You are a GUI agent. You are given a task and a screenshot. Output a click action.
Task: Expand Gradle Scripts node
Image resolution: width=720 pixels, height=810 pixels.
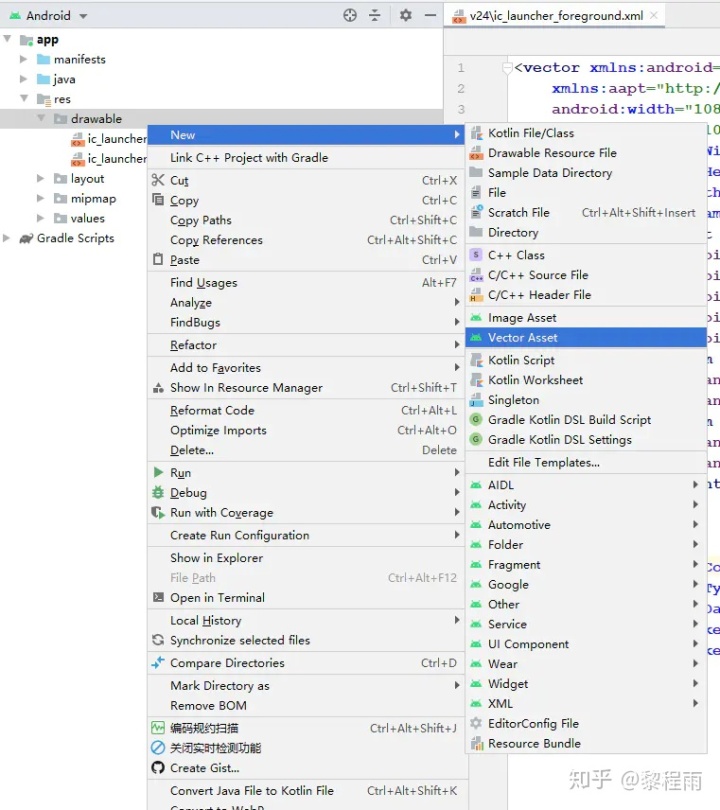point(7,238)
